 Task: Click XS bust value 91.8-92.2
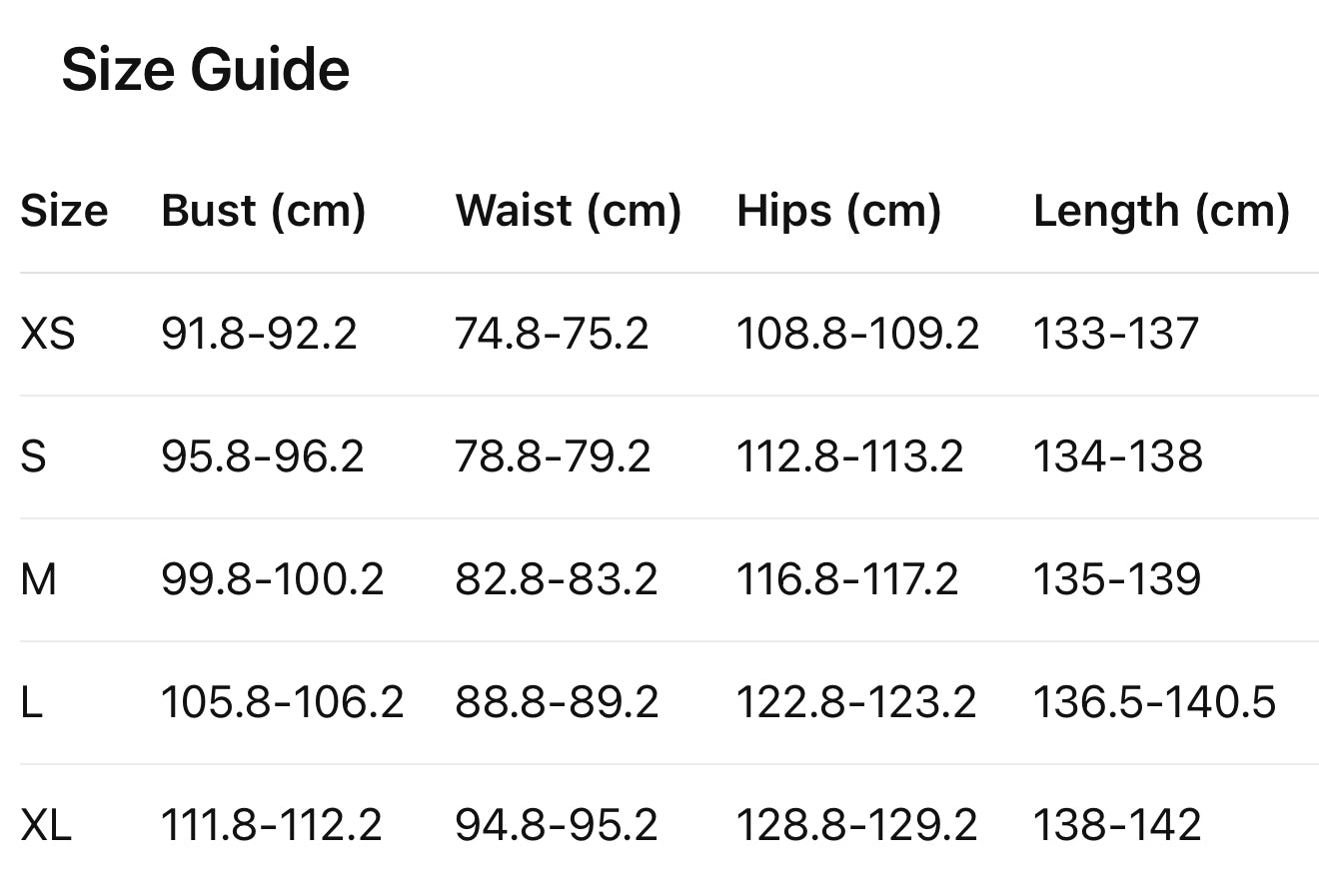[259, 334]
